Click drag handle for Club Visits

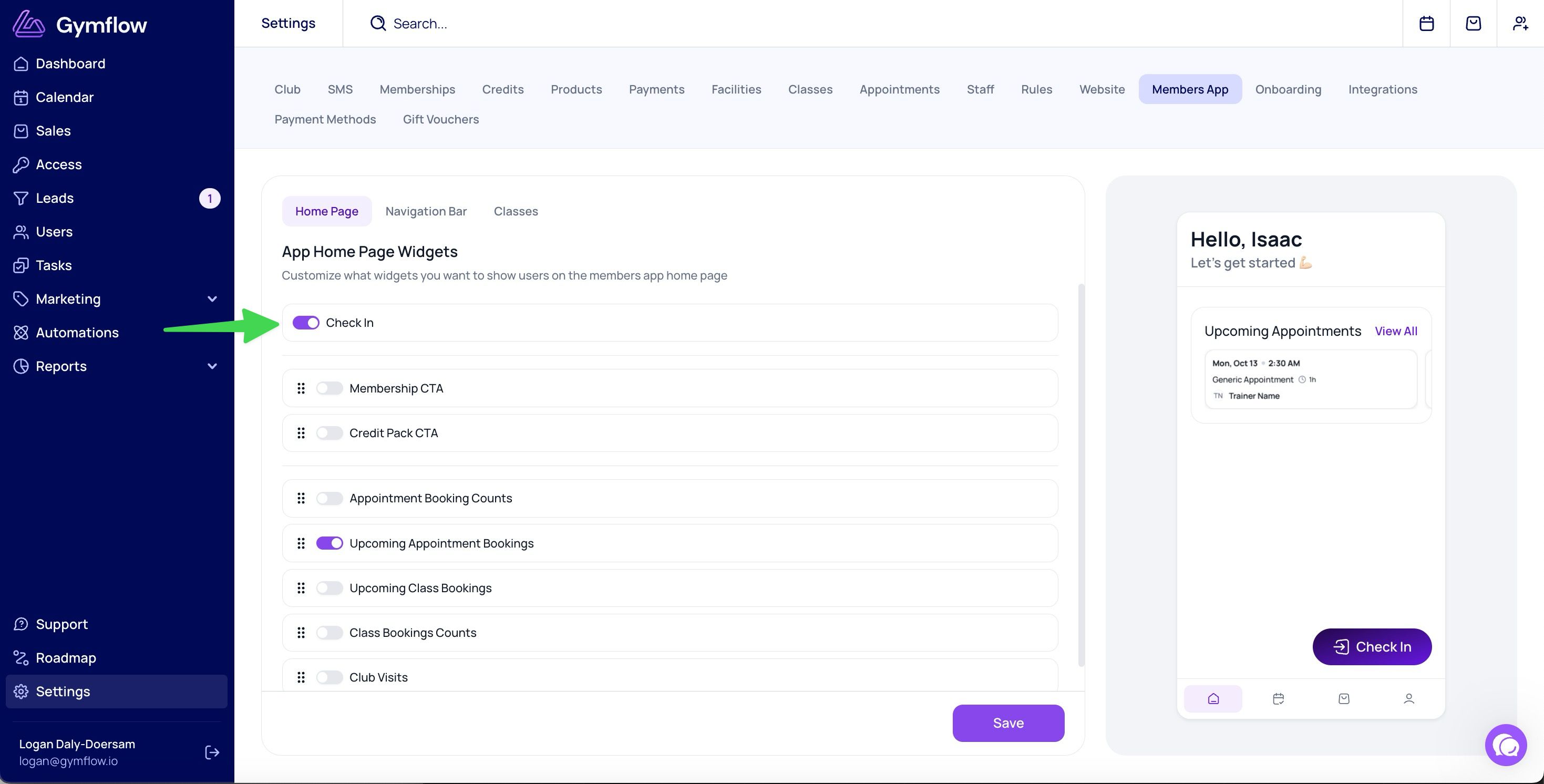pos(301,677)
